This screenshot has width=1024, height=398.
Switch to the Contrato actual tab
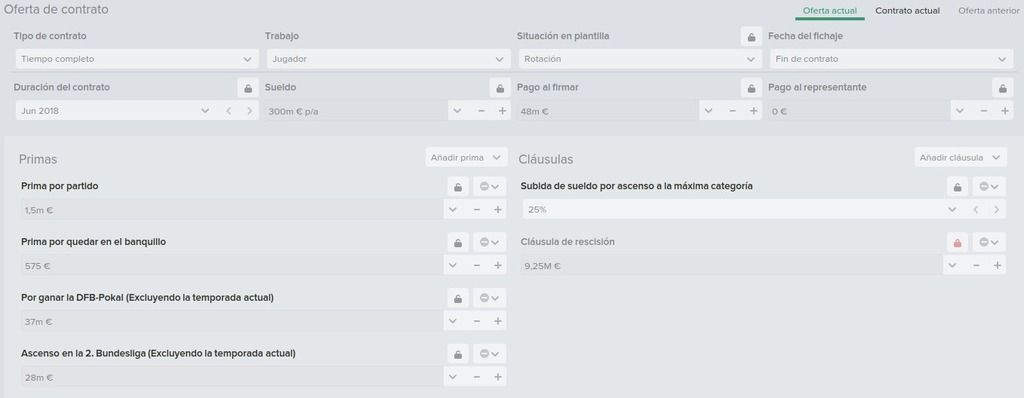[x=907, y=10]
